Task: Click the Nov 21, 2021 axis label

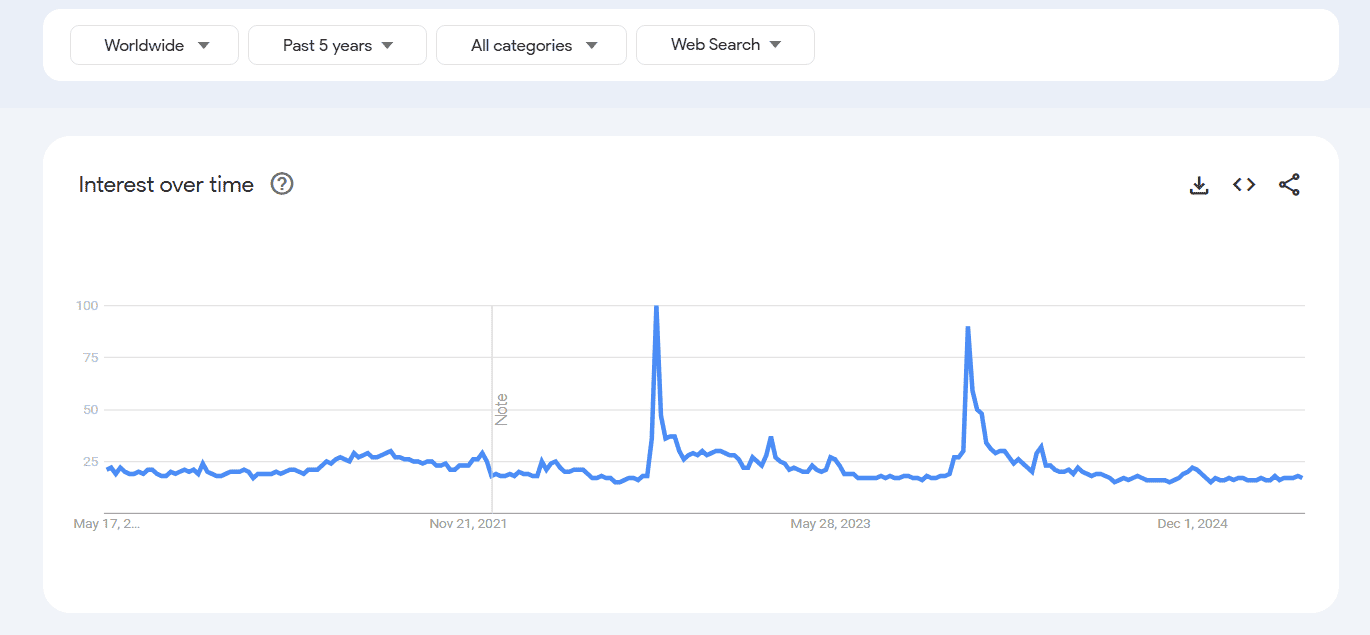Action: tap(469, 524)
